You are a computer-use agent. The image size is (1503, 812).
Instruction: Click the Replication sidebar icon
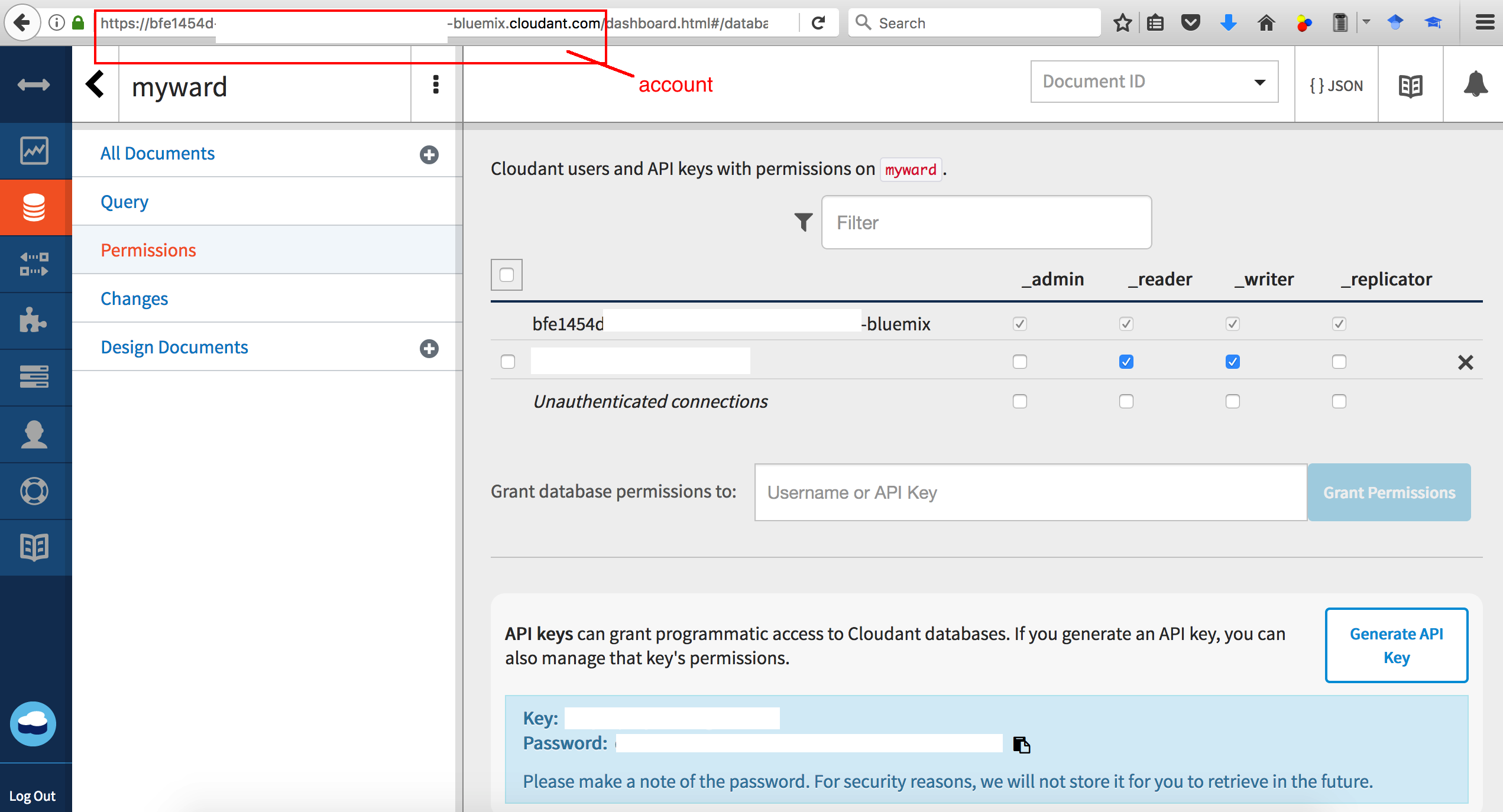34,264
